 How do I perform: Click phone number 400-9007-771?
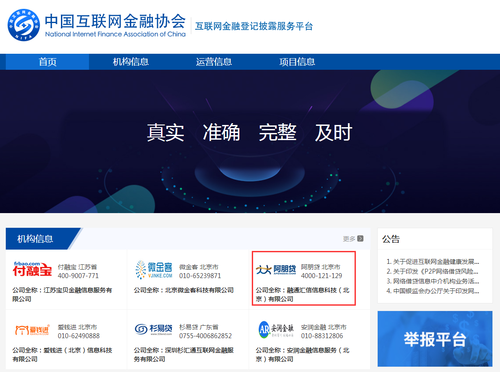78,276
